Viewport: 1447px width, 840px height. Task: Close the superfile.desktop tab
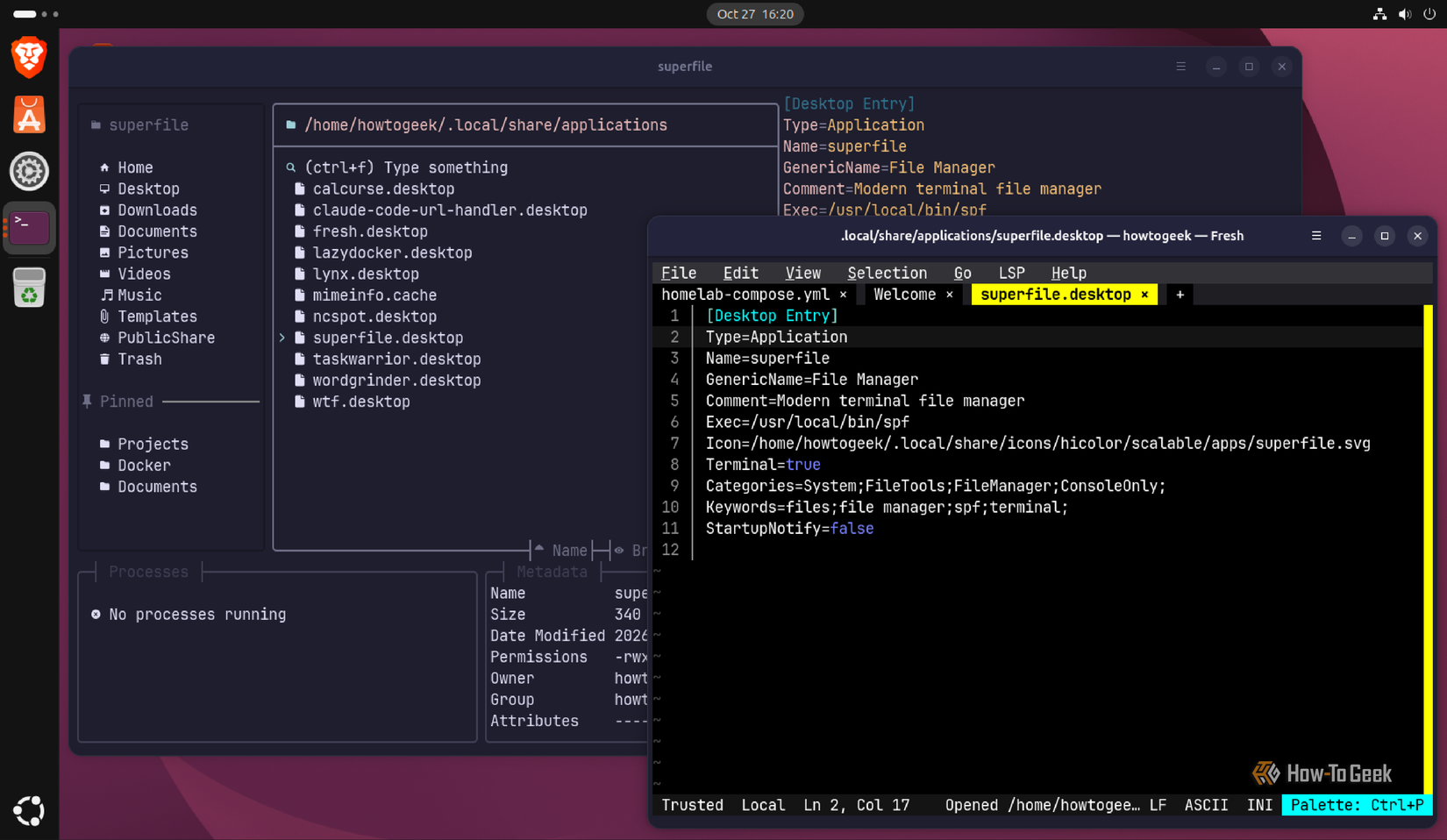[x=1144, y=295]
